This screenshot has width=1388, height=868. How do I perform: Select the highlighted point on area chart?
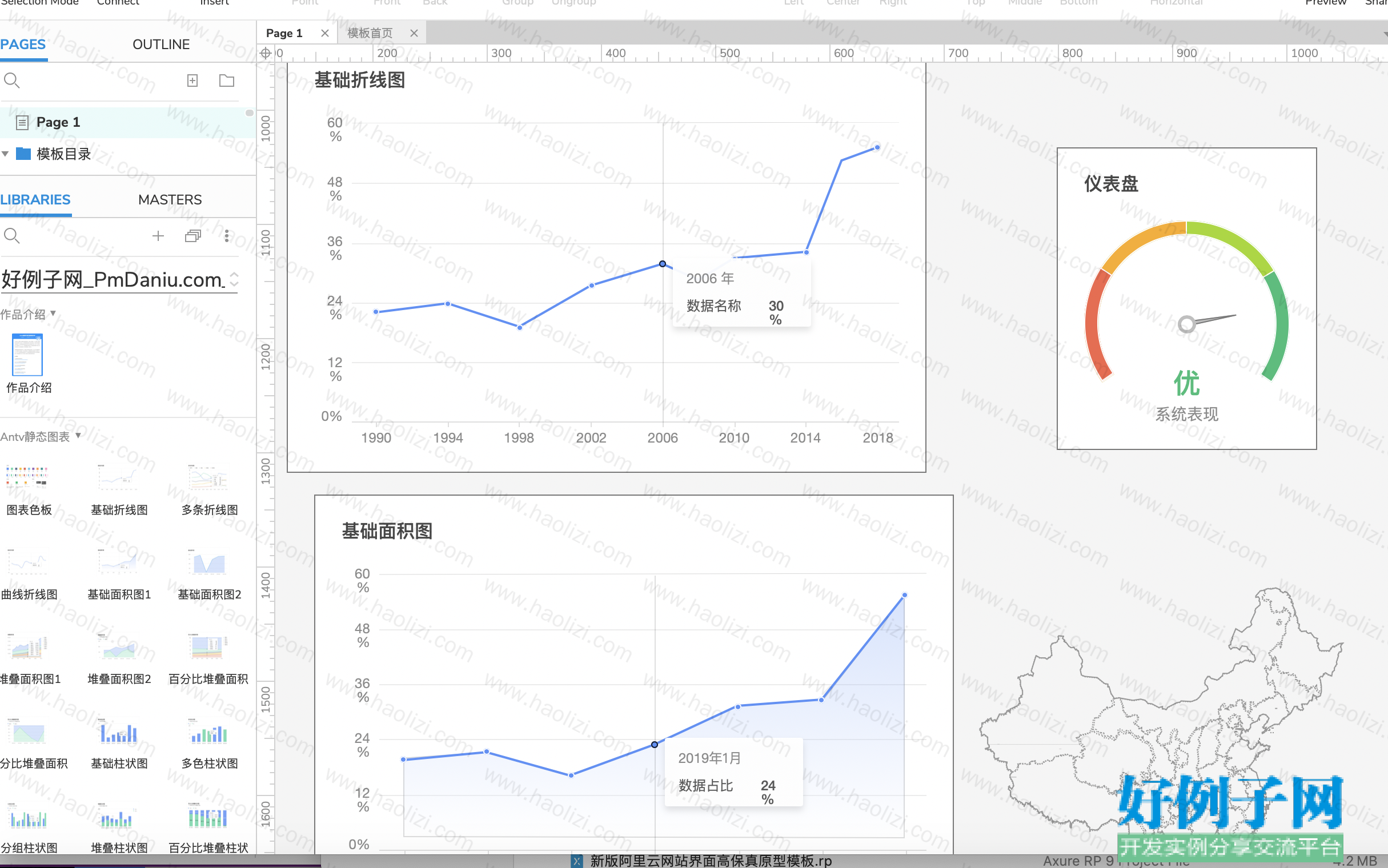point(655,745)
